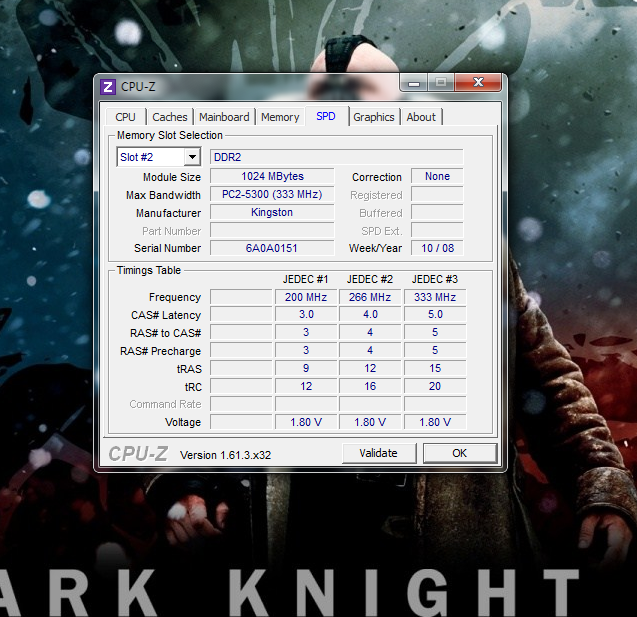
Task: Click the Correction value None
Action: pyautogui.click(x=437, y=176)
